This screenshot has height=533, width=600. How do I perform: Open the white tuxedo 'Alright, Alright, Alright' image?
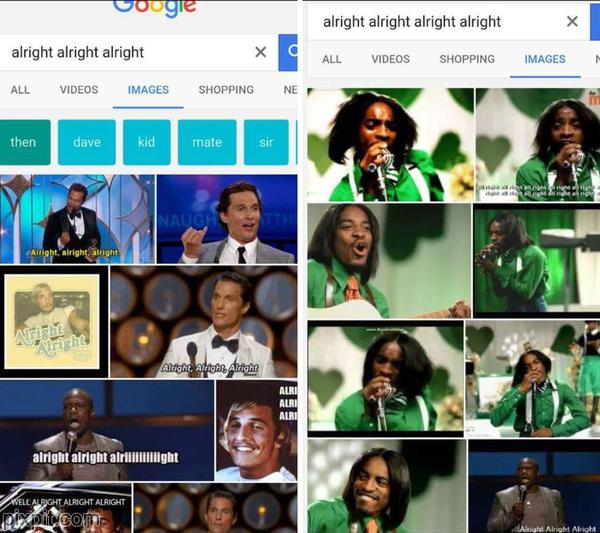click(x=204, y=322)
